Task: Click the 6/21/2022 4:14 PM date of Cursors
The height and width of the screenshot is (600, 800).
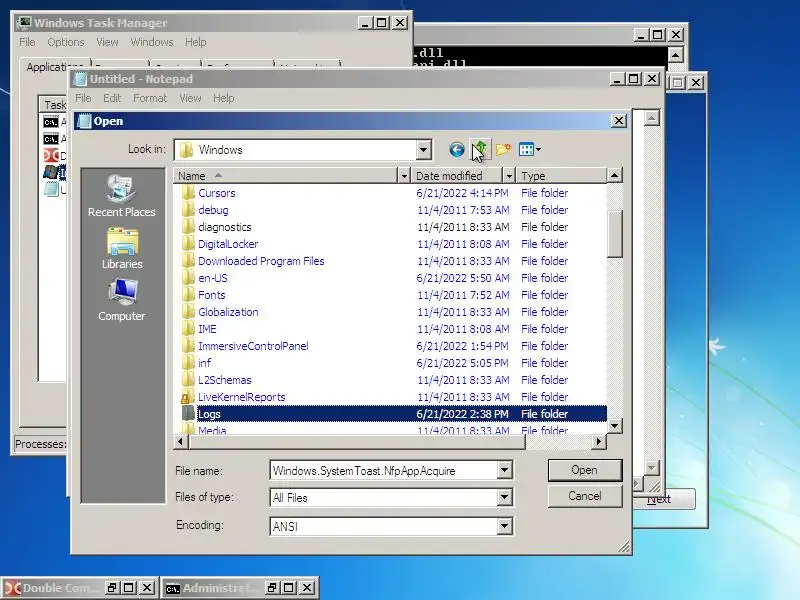Action: [462, 193]
